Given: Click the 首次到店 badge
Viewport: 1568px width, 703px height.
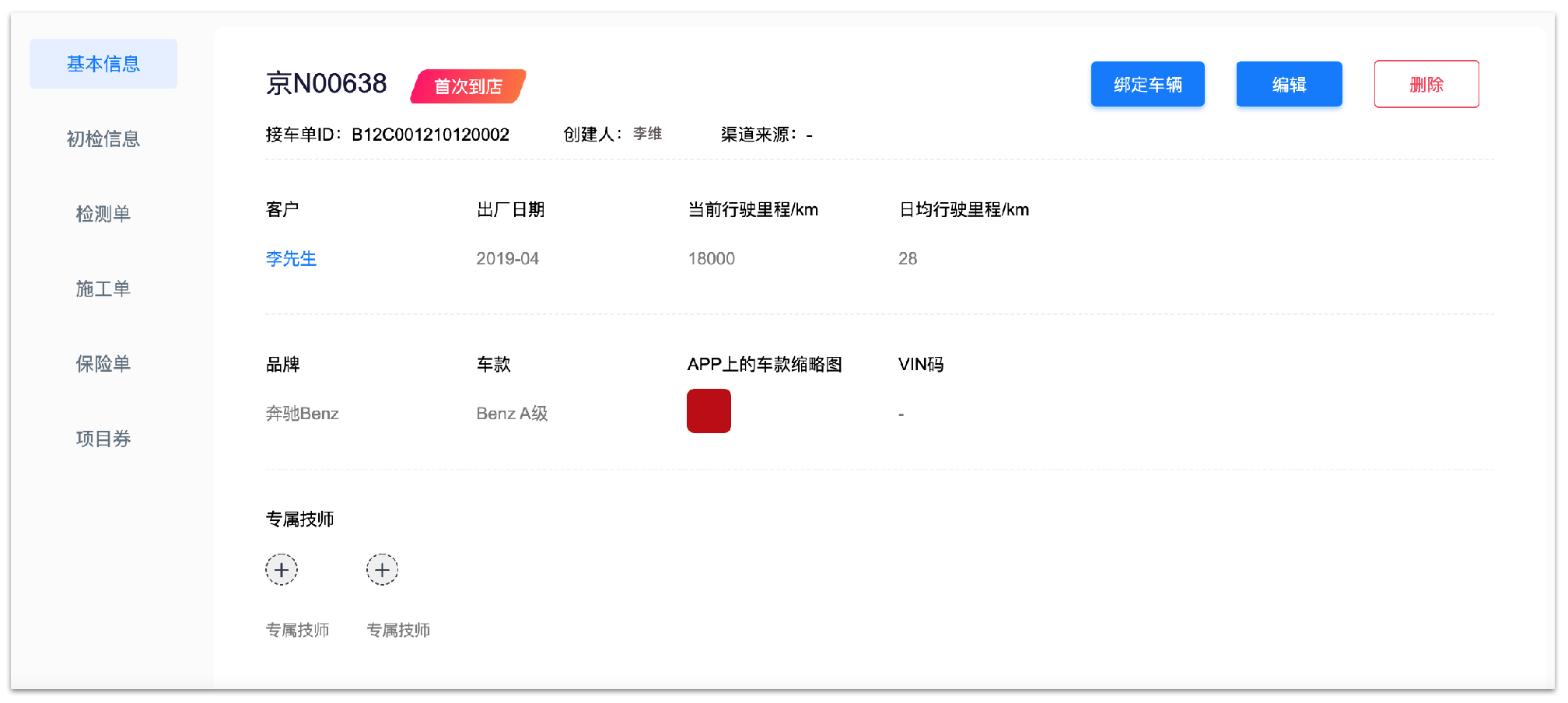Looking at the screenshot, I should [x=468, y=86].
